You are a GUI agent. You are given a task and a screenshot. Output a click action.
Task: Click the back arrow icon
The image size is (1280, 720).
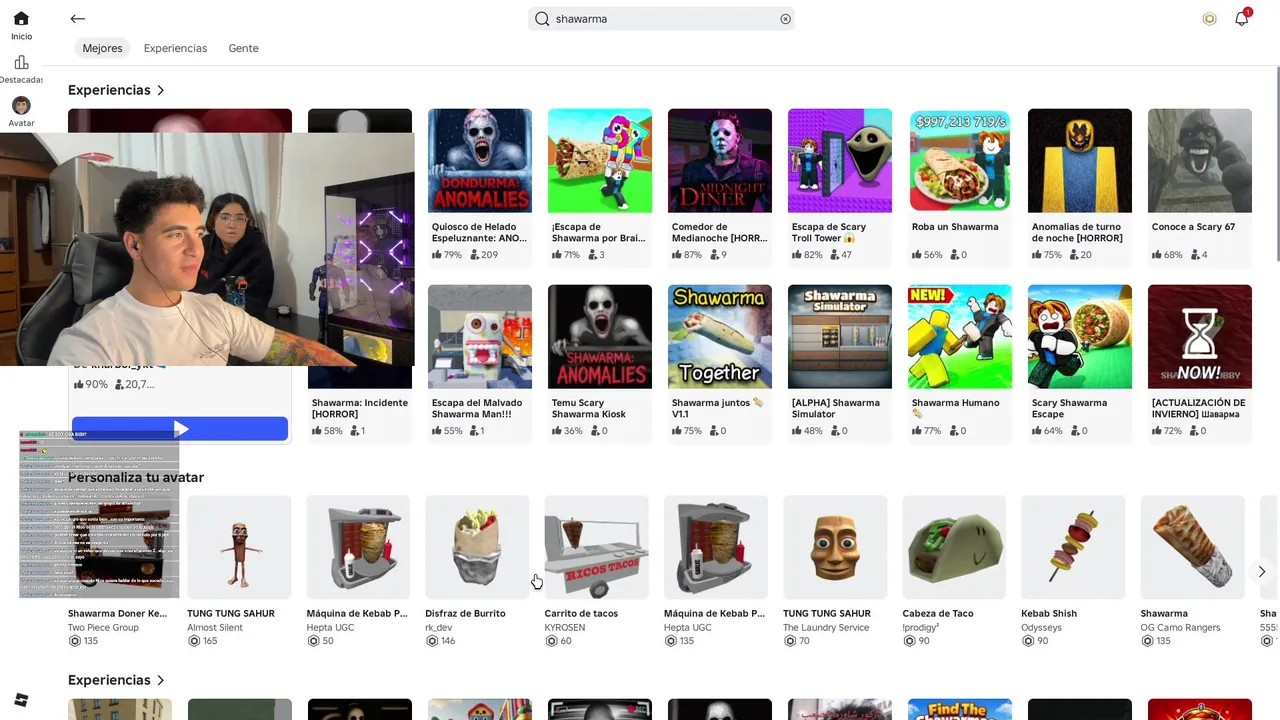point(77,19)
